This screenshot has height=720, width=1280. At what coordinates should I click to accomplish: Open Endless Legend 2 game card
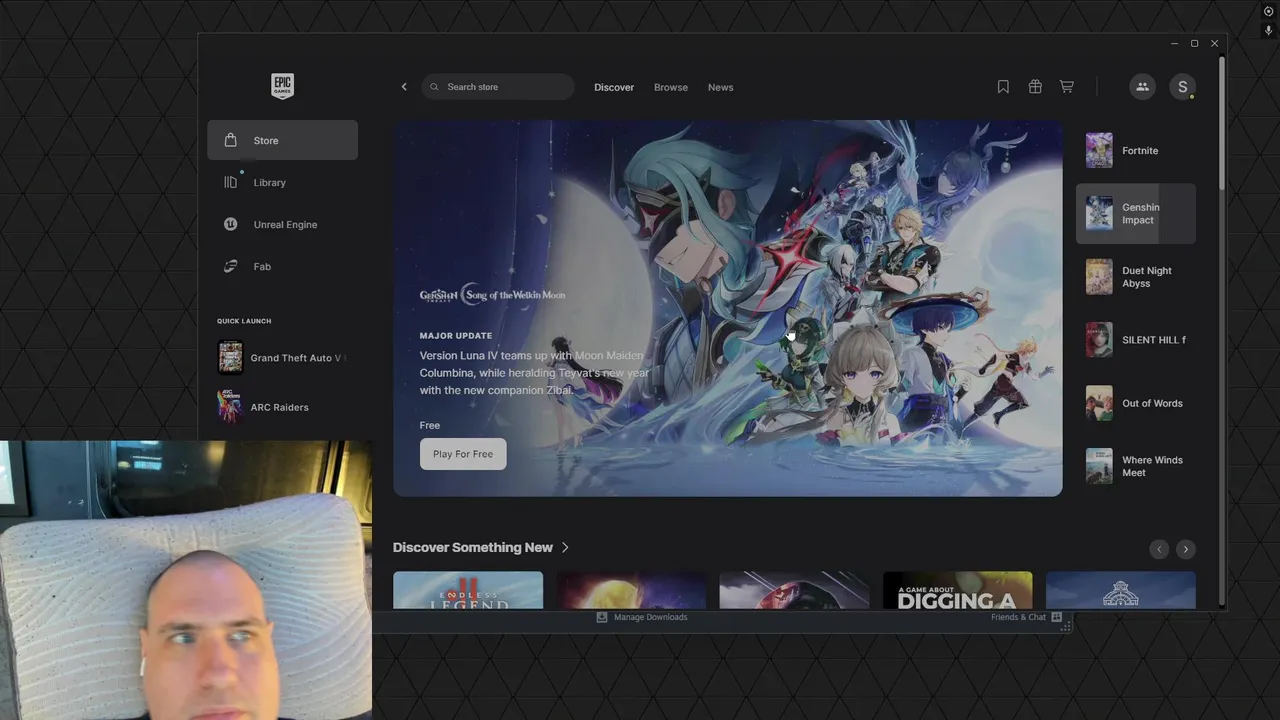(468, 590)
